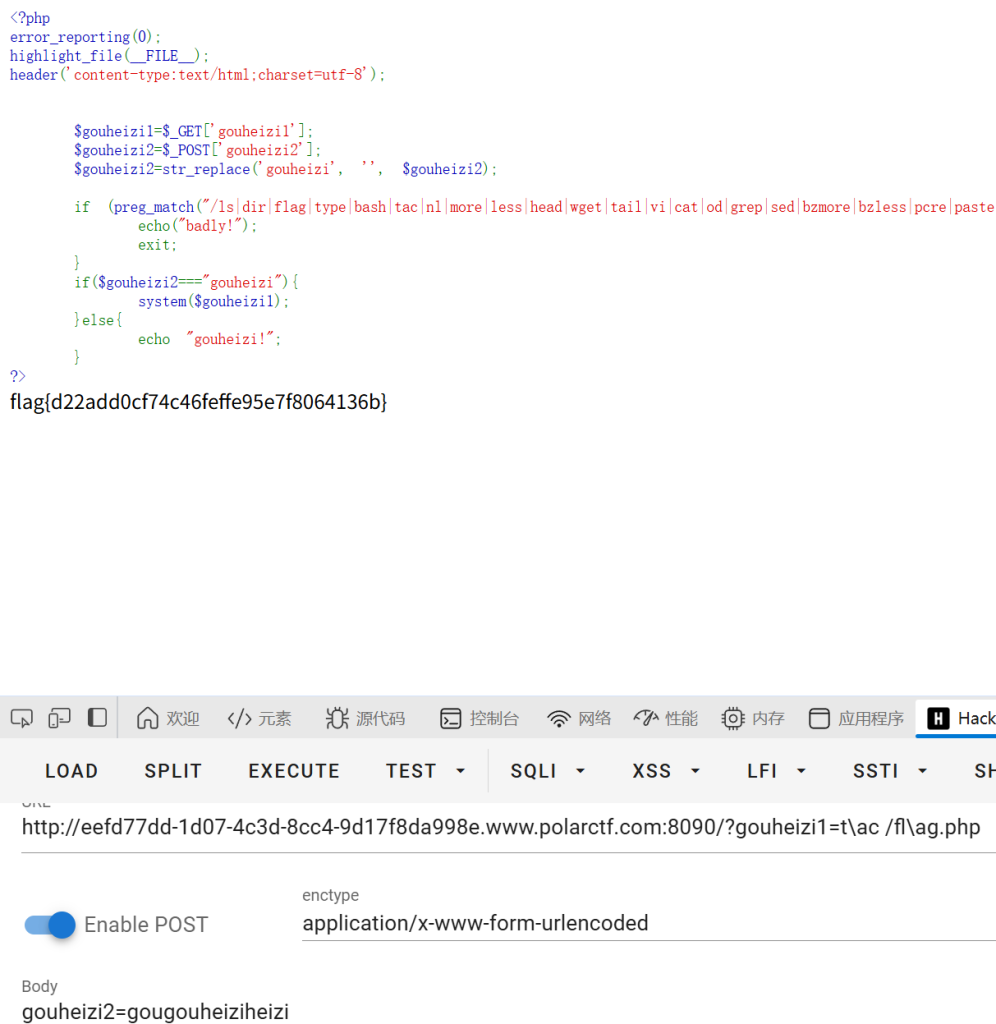Click the bug icon beside 源代码
Viewport: 996px width, 1024px height.
pyautogui.click(x=337, y=718)
